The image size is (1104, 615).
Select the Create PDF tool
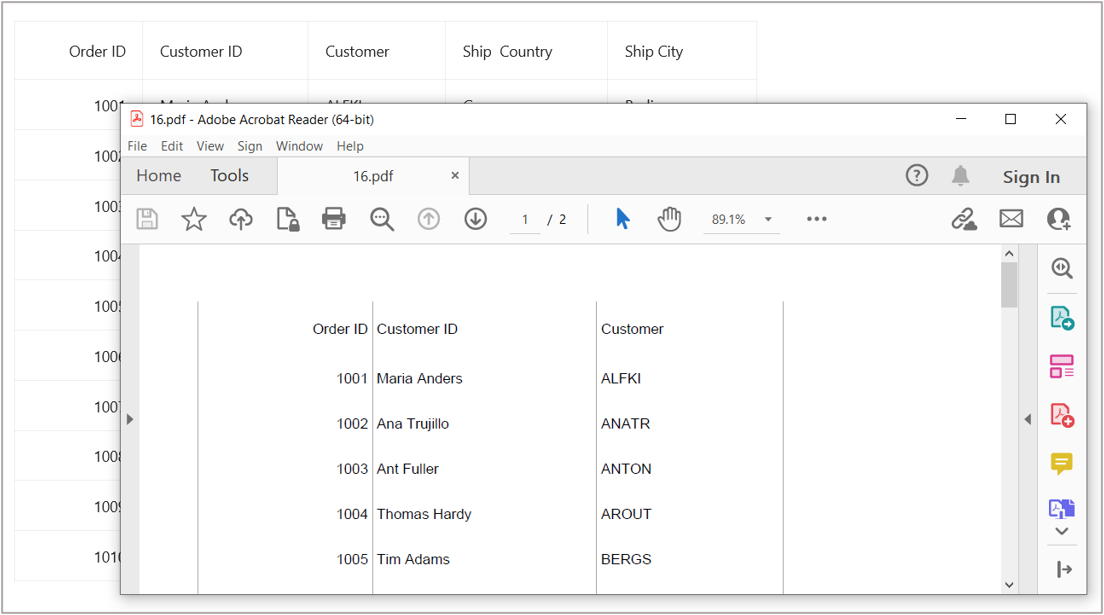pyautogui.click(x=1061, y=318)
